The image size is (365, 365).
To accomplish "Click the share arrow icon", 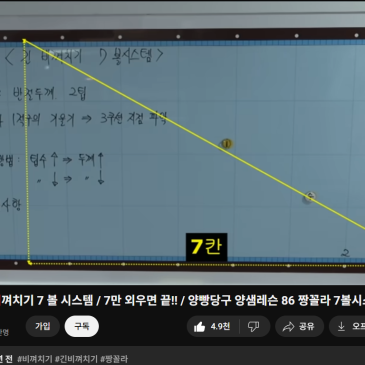I will tap(288, 327).
